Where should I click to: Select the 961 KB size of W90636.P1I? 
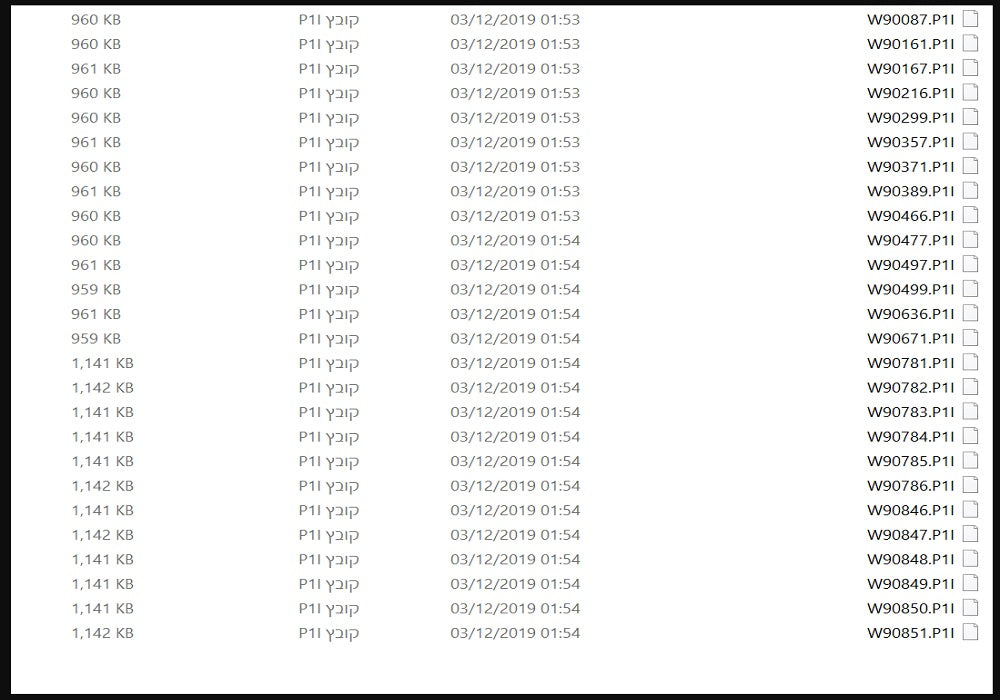(96, 314)
